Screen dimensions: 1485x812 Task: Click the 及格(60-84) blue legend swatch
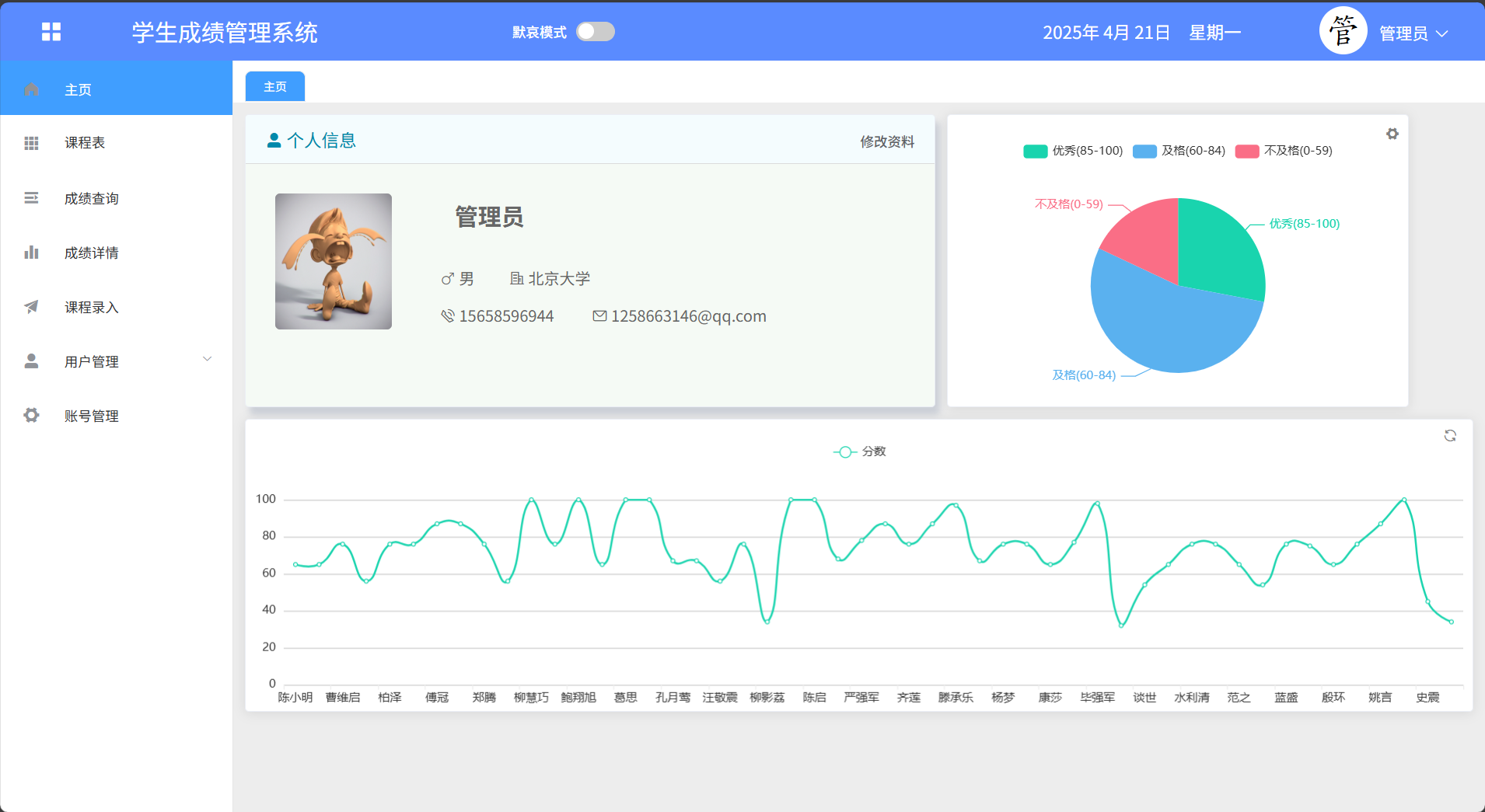[1144, 151]
